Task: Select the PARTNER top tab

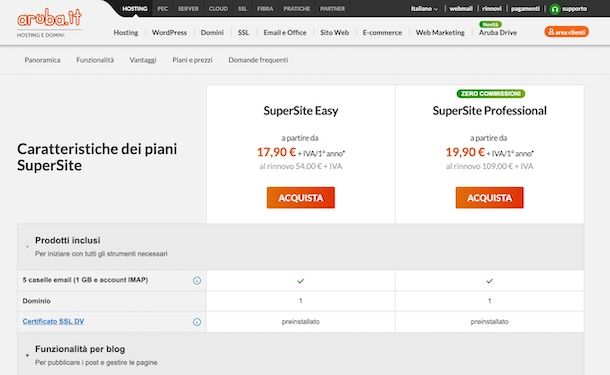Action: coord(332,9)
